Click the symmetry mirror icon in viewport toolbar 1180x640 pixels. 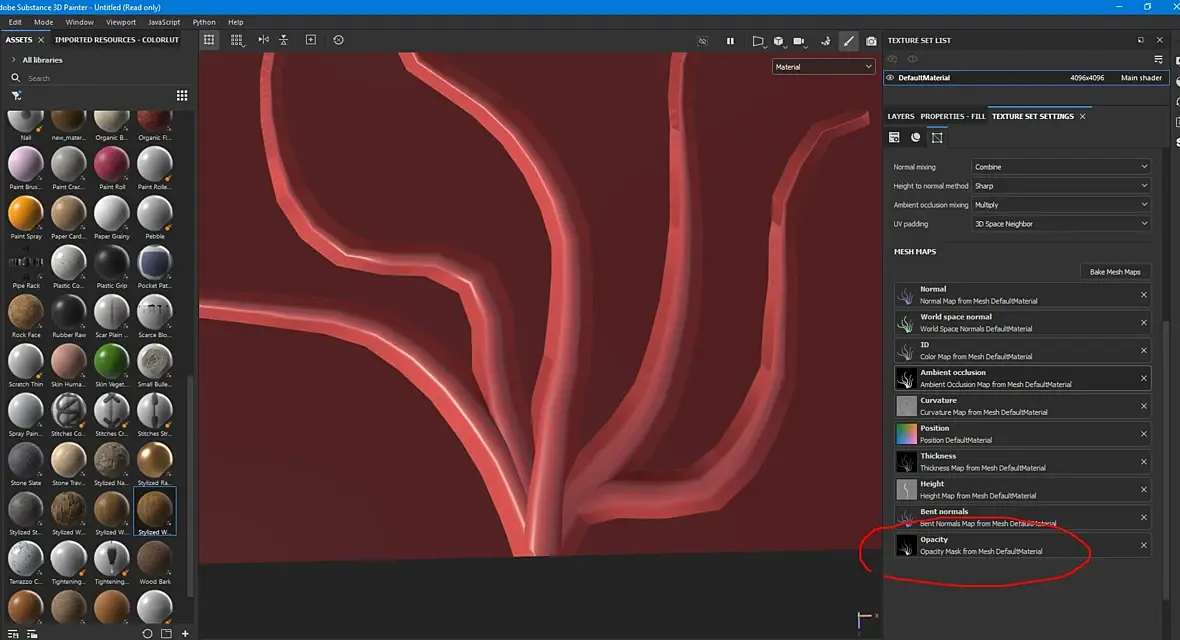[x=263, y=40]
